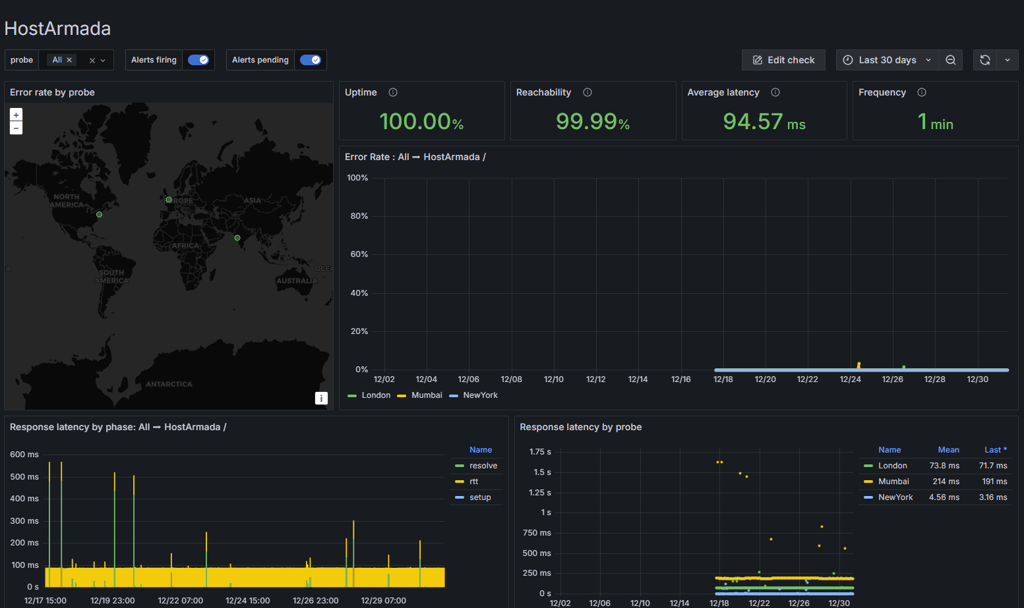Viewport: 1024px width, 608px height.
Task: Click setup blue color swatch in phase legend
Action: point(460,497)
